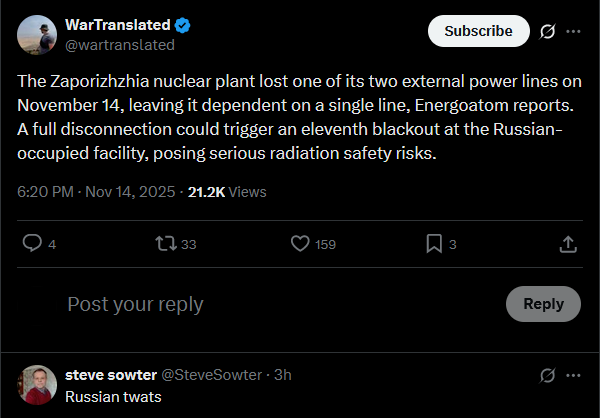Click the Grok icon beside Subscribe
Viewport: 600px width, 418px height.
547,31
